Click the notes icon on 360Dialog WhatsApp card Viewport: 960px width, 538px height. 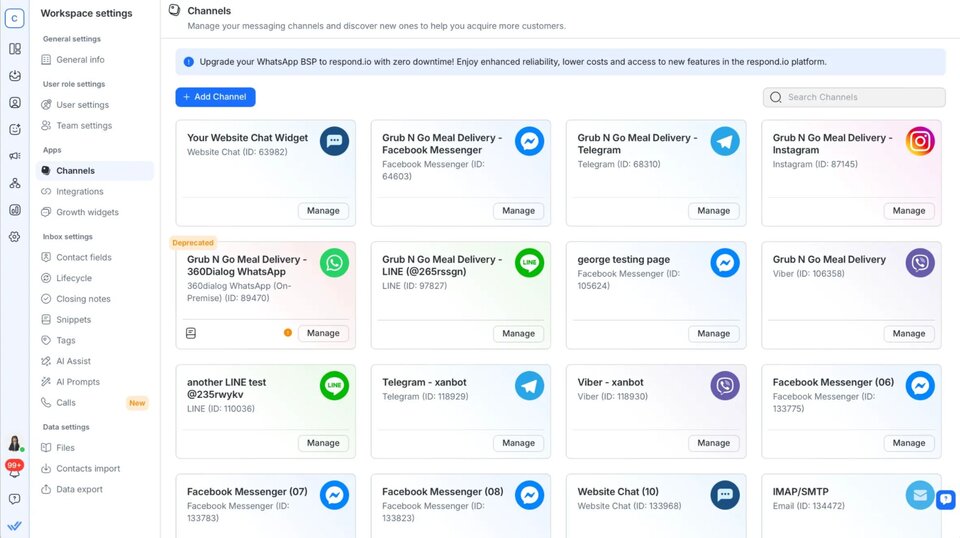(191, 333)
